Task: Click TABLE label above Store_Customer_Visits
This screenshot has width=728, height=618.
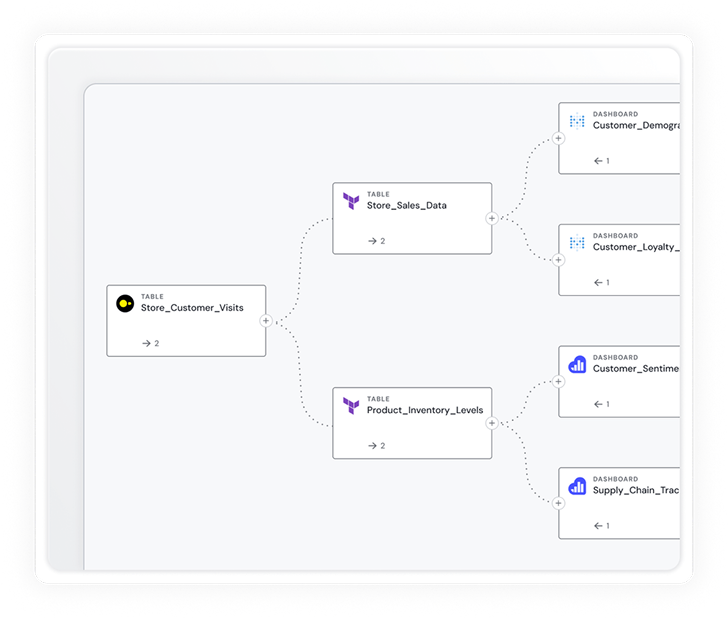Action: coord(152,296)
